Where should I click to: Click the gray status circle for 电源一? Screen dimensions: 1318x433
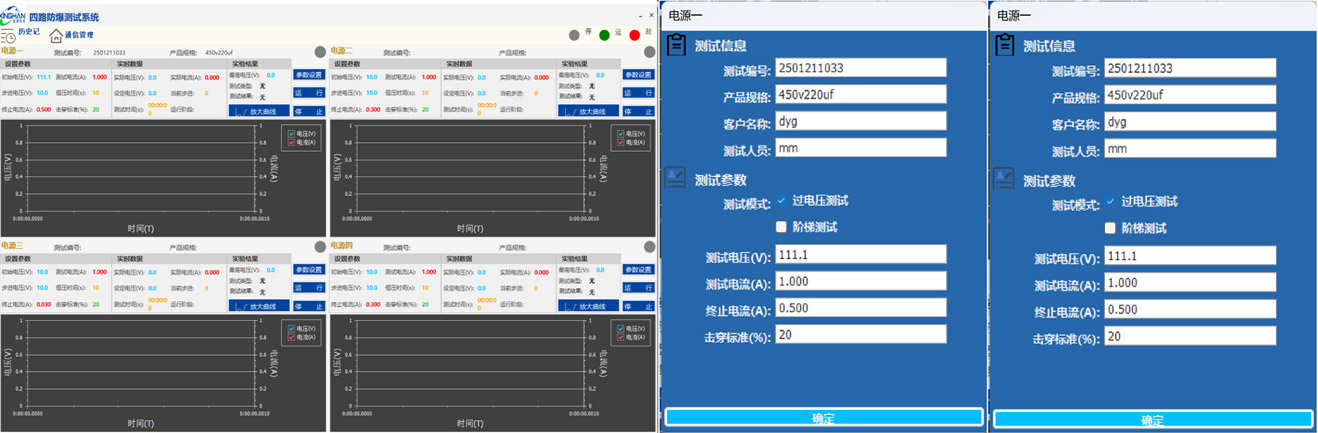(x=320, y=52)
